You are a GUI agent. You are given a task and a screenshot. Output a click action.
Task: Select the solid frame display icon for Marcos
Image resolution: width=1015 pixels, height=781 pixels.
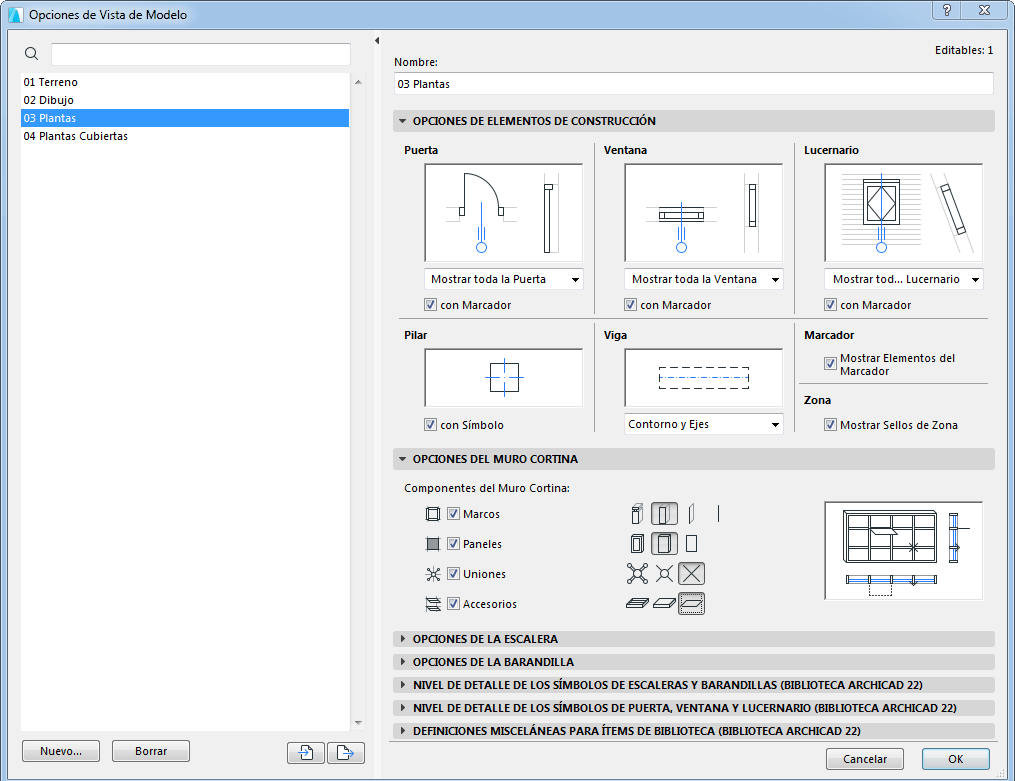664,513
